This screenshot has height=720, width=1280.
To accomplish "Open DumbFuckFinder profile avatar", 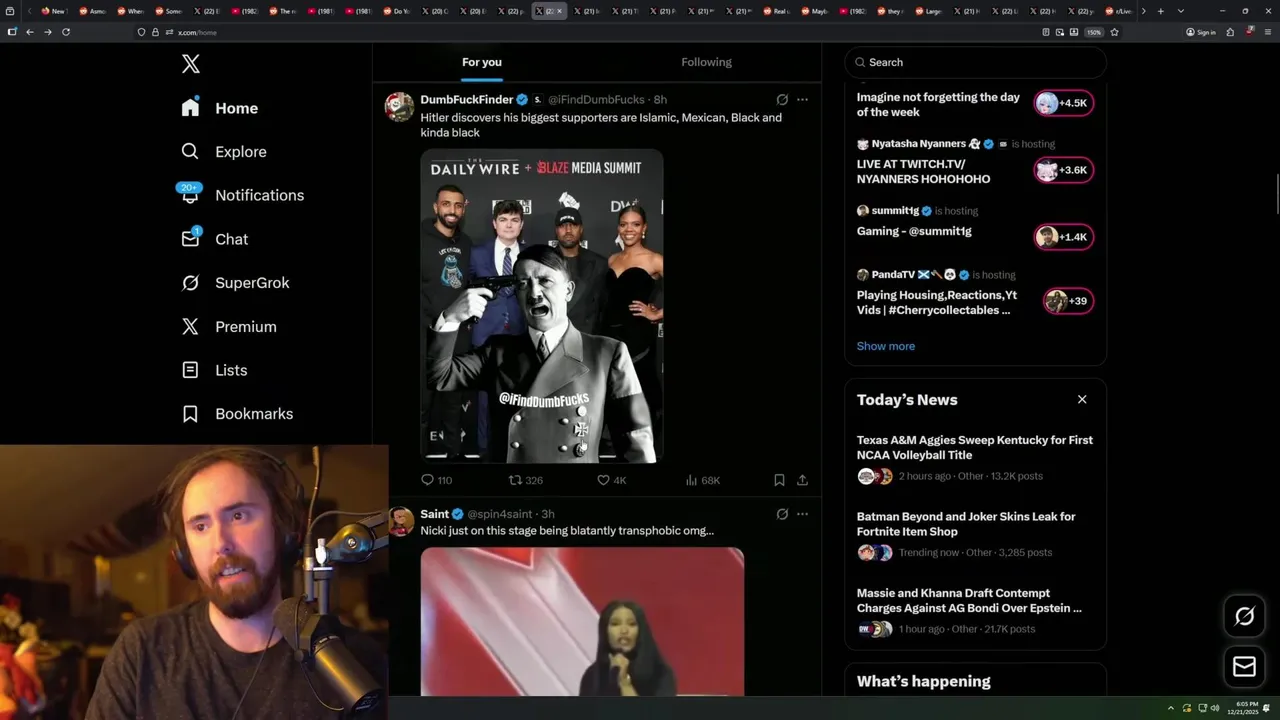I will pos(399,107).
